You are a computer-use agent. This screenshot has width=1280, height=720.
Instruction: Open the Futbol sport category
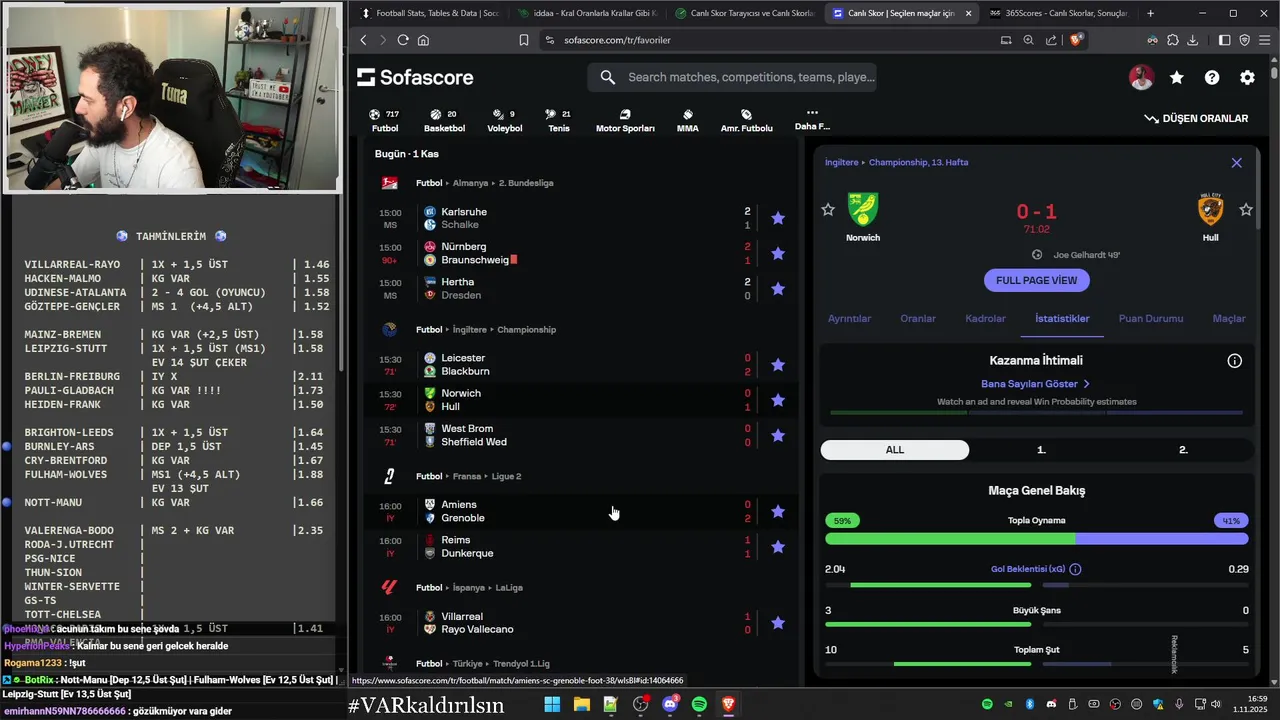tap(385, 121)
